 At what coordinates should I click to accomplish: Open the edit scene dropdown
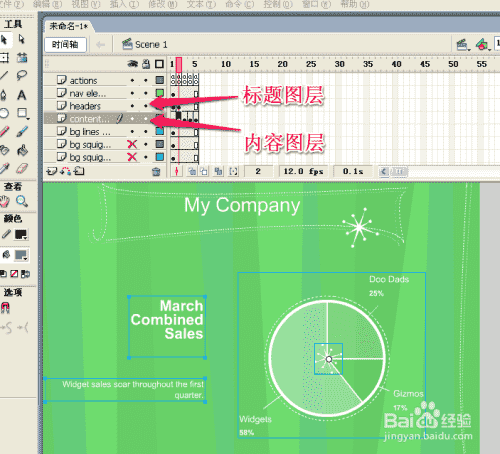463,45
